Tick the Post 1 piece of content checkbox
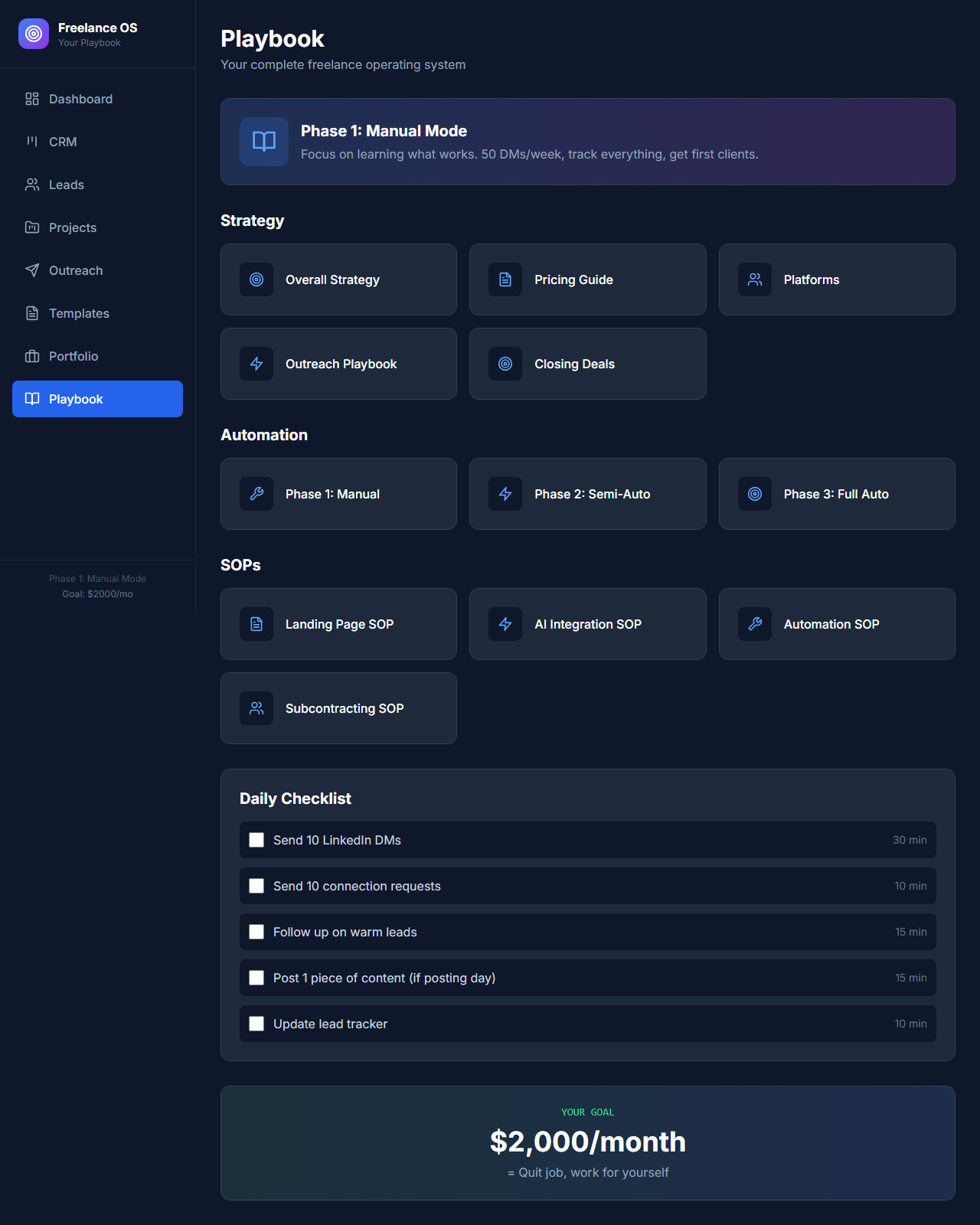 (256, 978)
